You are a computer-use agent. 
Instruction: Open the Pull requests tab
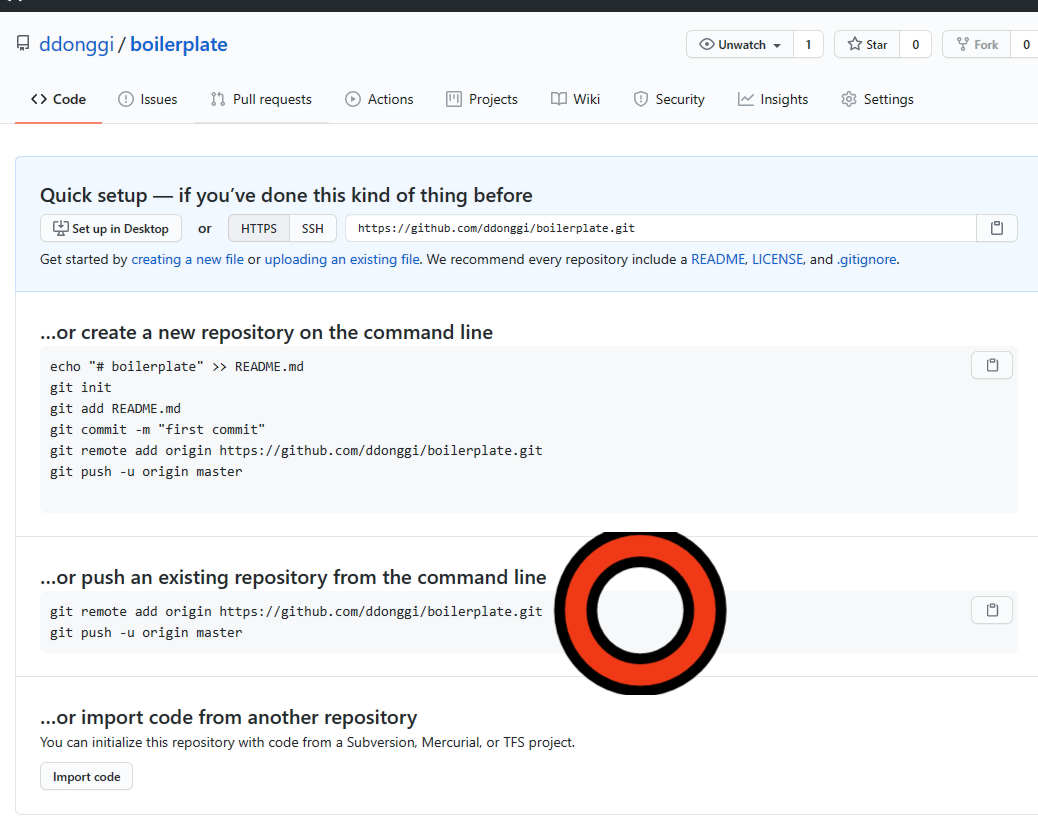point(261,99)
